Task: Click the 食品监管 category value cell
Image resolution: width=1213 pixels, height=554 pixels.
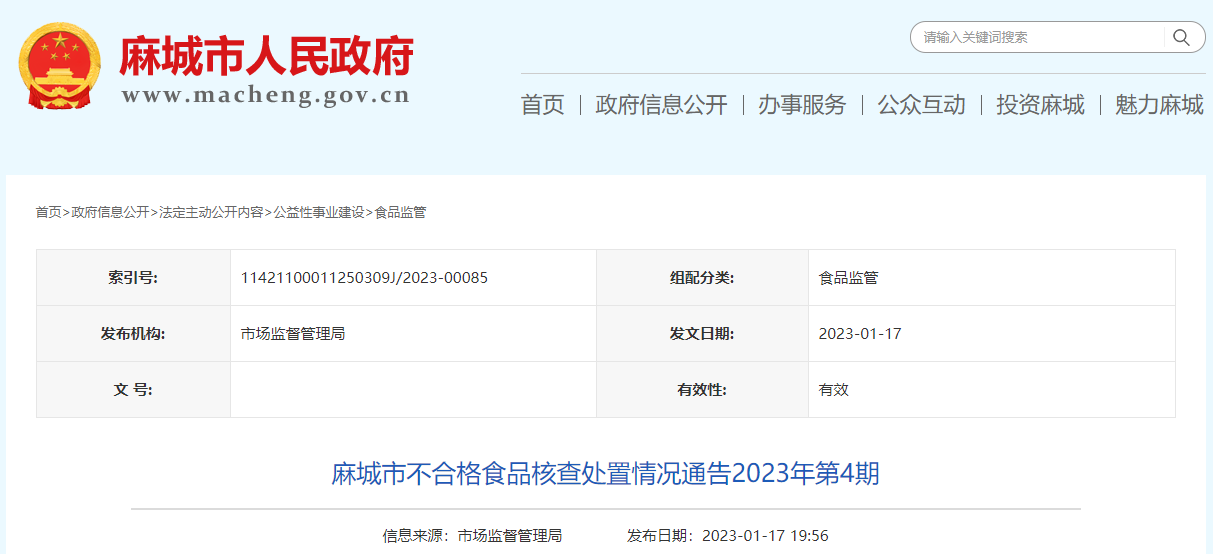Action: pos(991,277)
